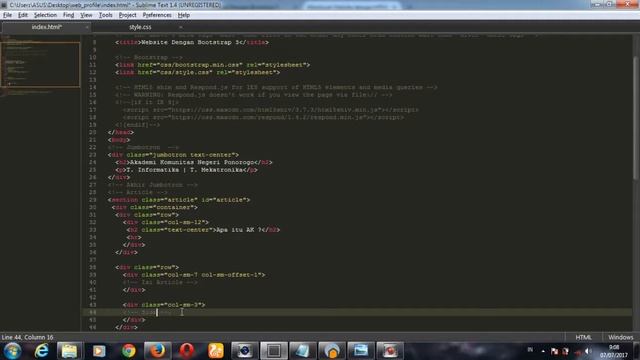
Task: Click the volume speaker tray icon
Action: tap(588, 351)
